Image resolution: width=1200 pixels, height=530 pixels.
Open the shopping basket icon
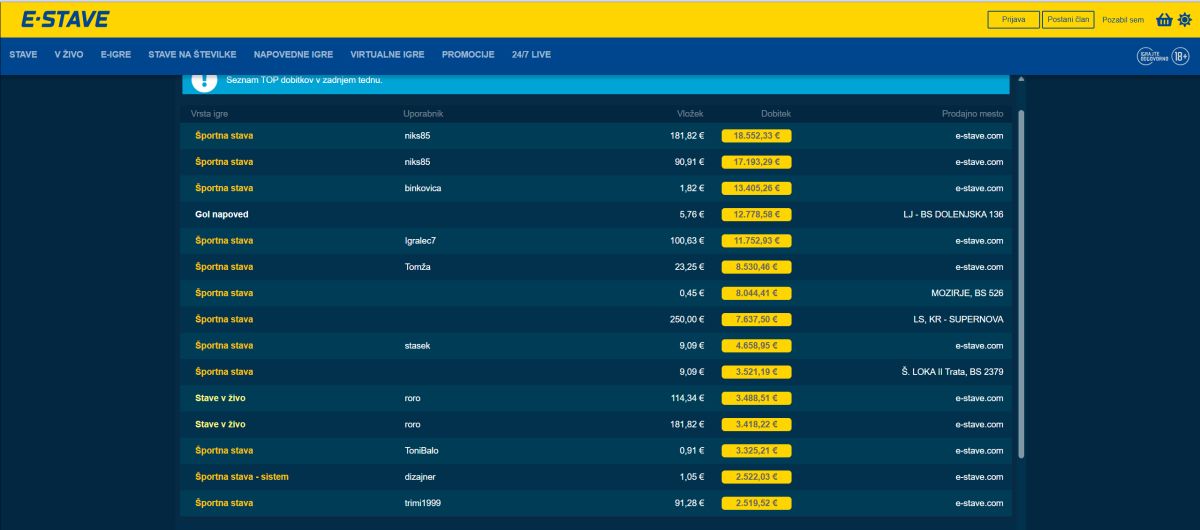point(1164,20)
